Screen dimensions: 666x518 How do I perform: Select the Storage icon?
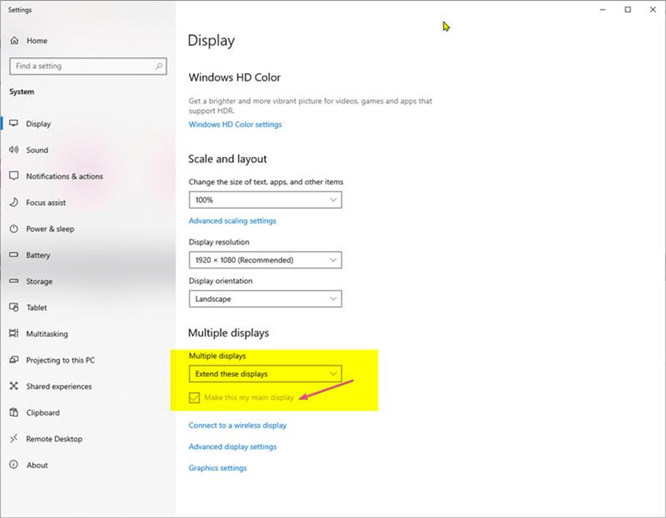14,282
